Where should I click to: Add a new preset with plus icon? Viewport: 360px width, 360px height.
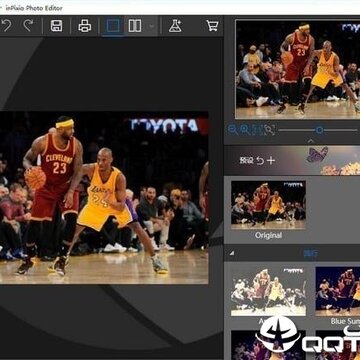pyautogui.click(x=271, y=161)
